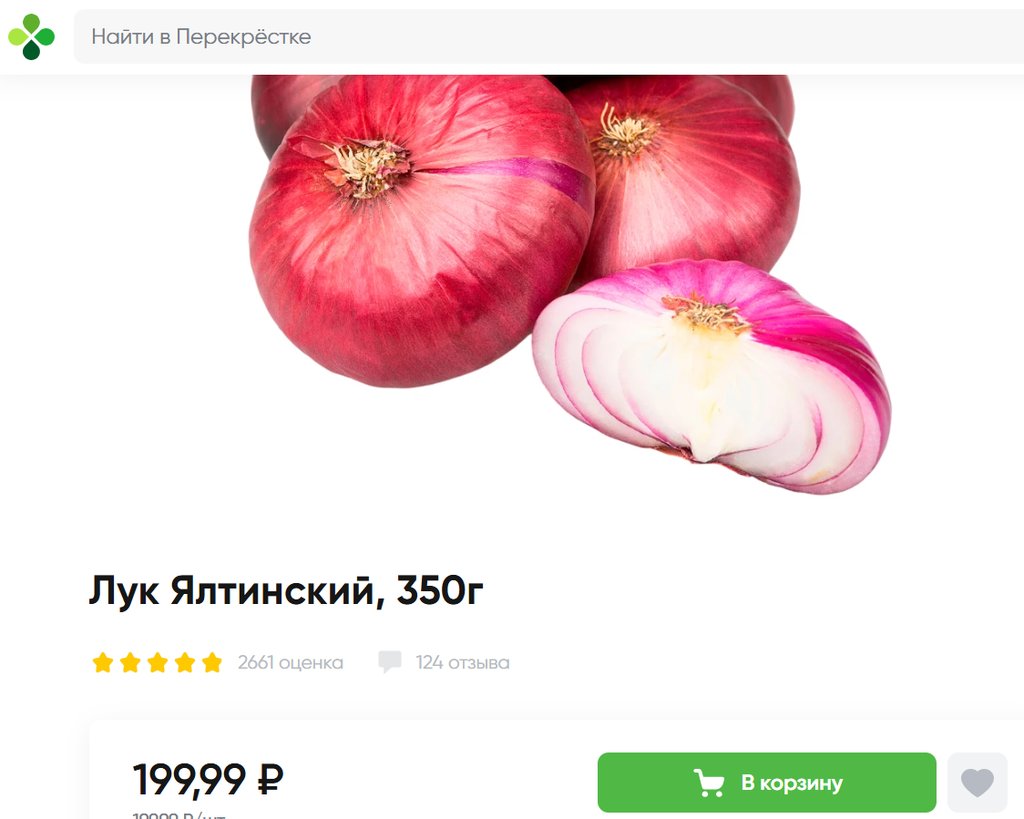Select the third rating star
Image resolution: width=1024 pixels, height=819 pixels.
click(157, 662)
